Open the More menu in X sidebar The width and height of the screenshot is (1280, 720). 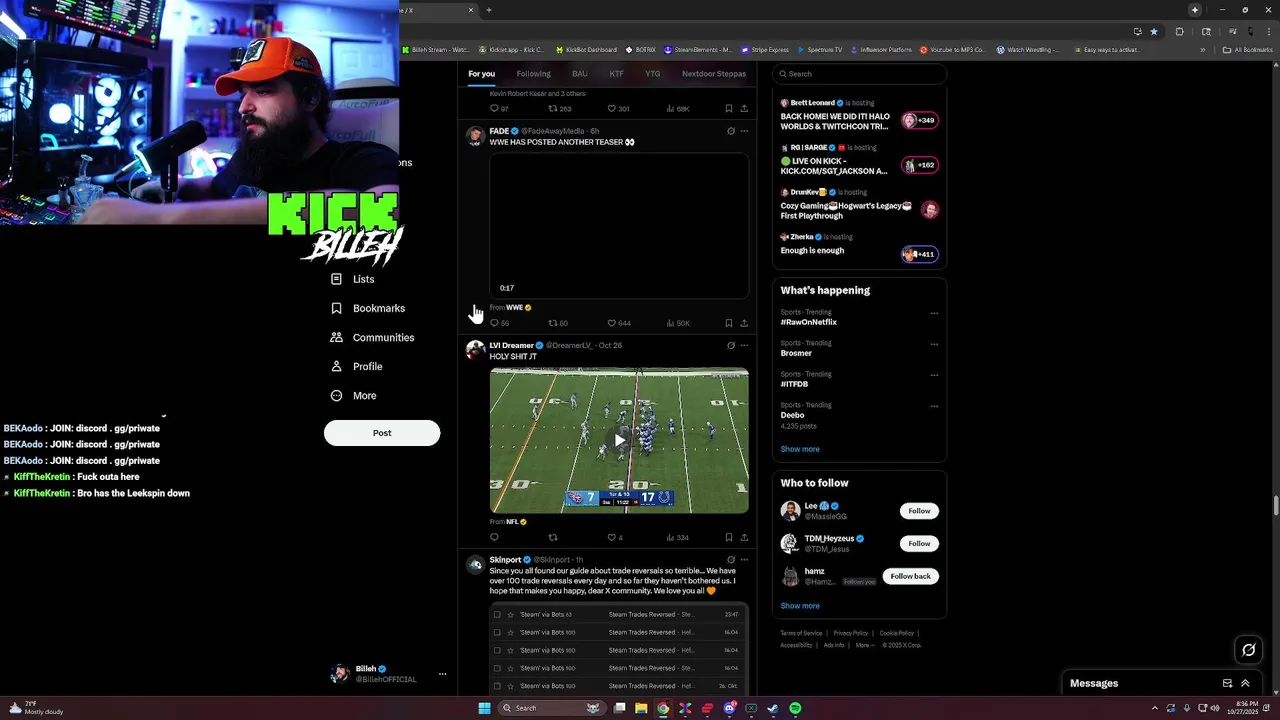tap(353, 395)
